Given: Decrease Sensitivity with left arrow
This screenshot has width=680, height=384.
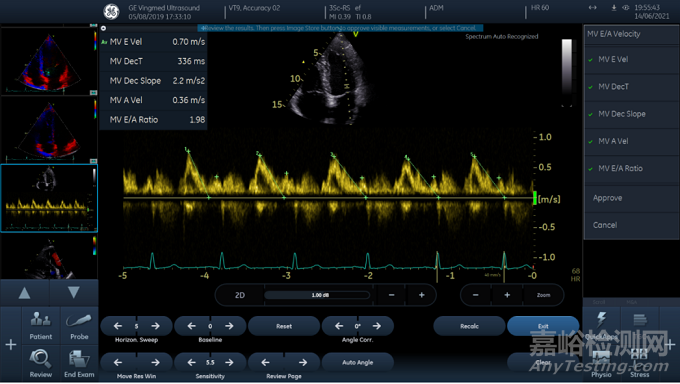Looking at the screenshot, I should coord(191,362).
